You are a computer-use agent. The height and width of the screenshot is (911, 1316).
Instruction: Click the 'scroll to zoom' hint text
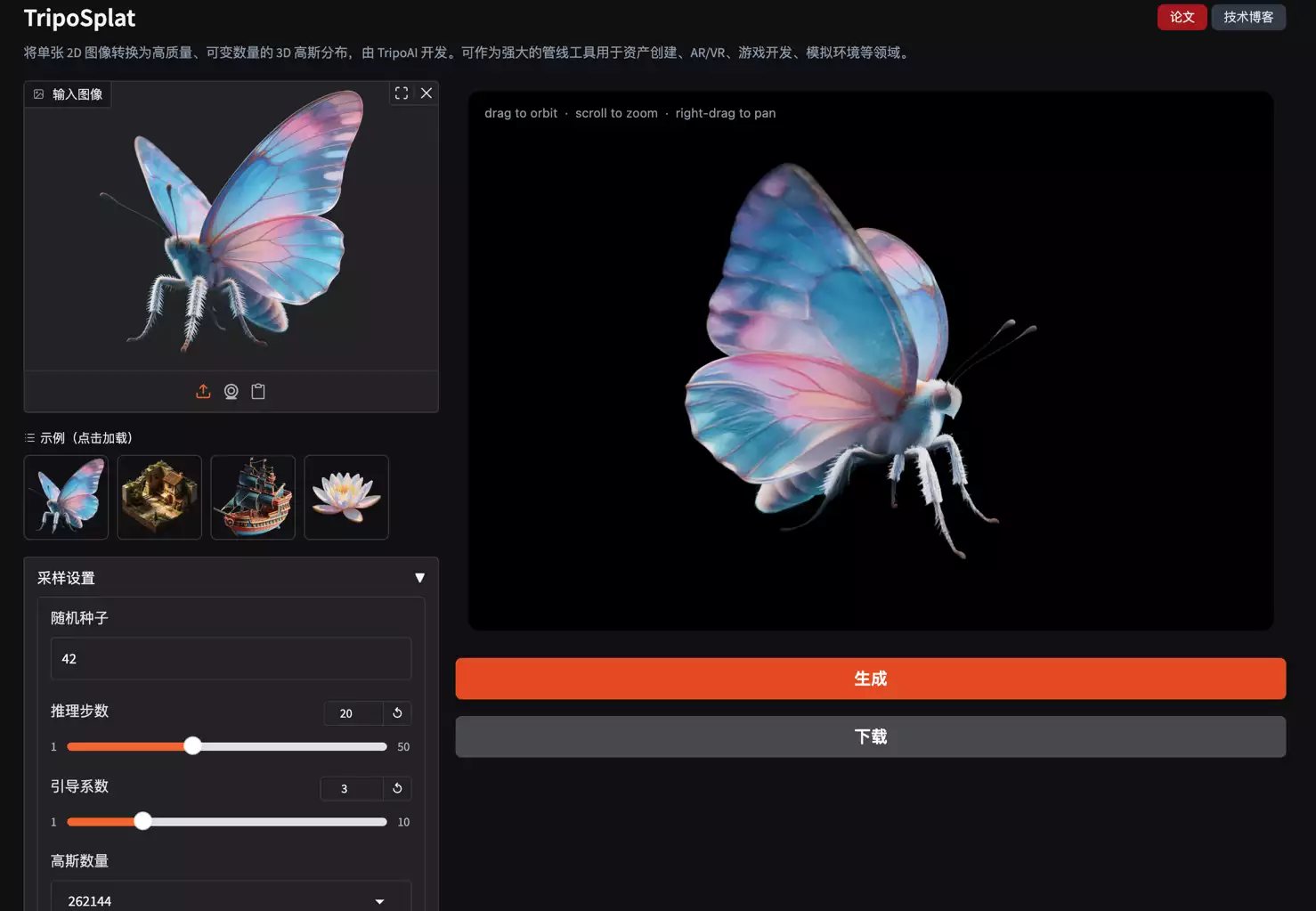coord(616,113)
